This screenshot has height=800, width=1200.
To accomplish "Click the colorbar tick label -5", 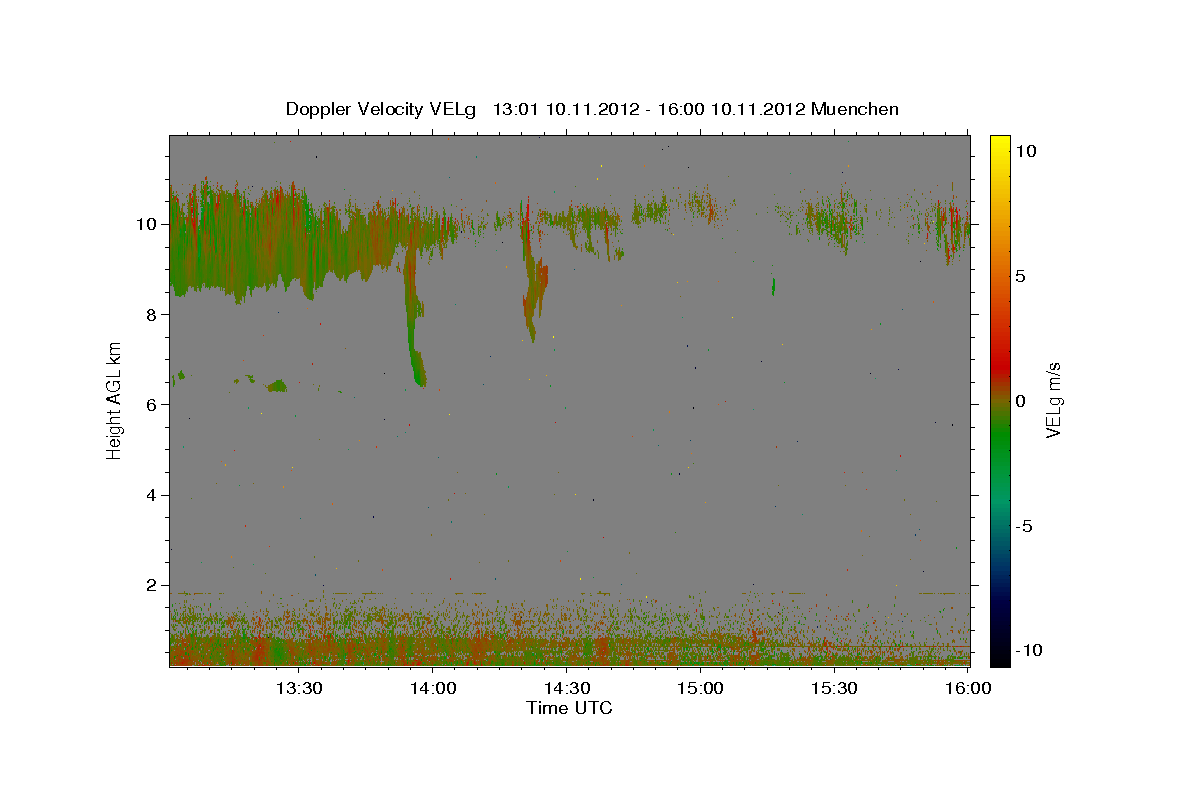I will (1024, 526).
